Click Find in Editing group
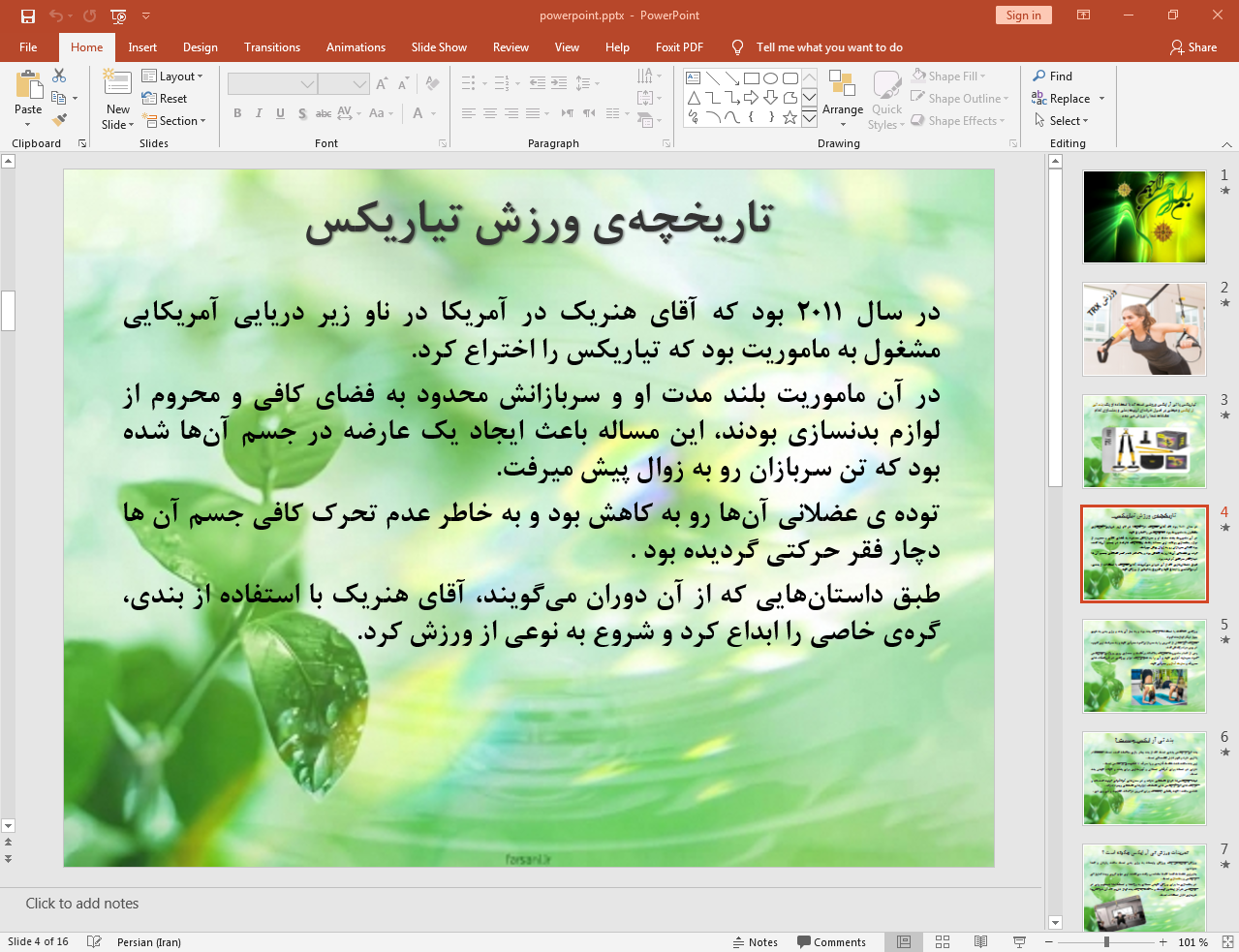The height and width of the screenshot is (952, 1239). [1052, 76]
